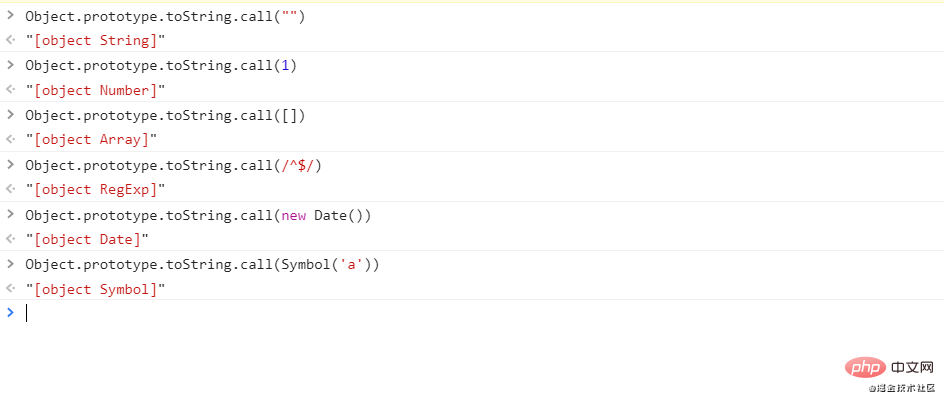Click the "[object RegExp]" output line

click(x=95, y=190)
